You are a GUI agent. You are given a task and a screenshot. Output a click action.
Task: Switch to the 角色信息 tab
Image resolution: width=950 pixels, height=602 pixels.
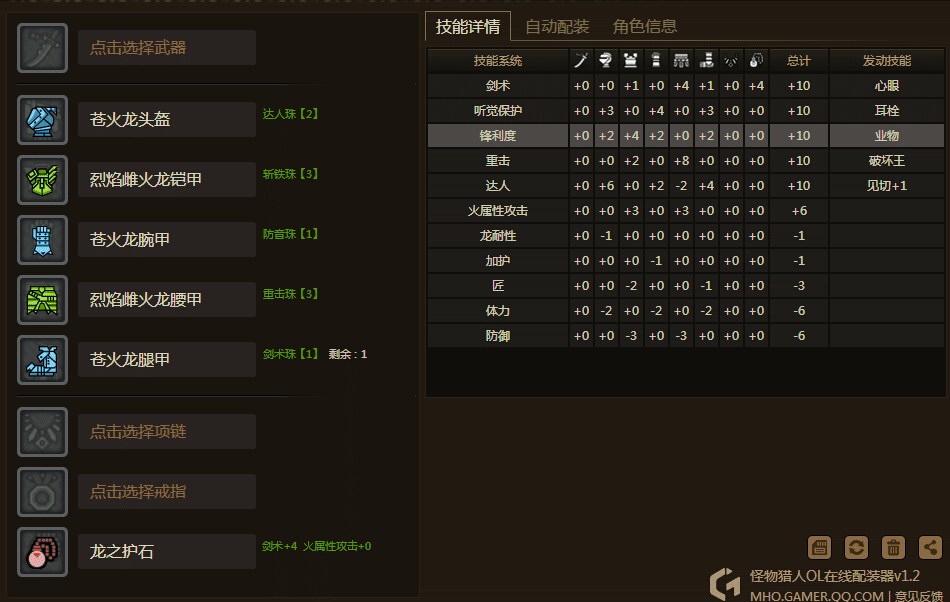[x=645, y=26]
